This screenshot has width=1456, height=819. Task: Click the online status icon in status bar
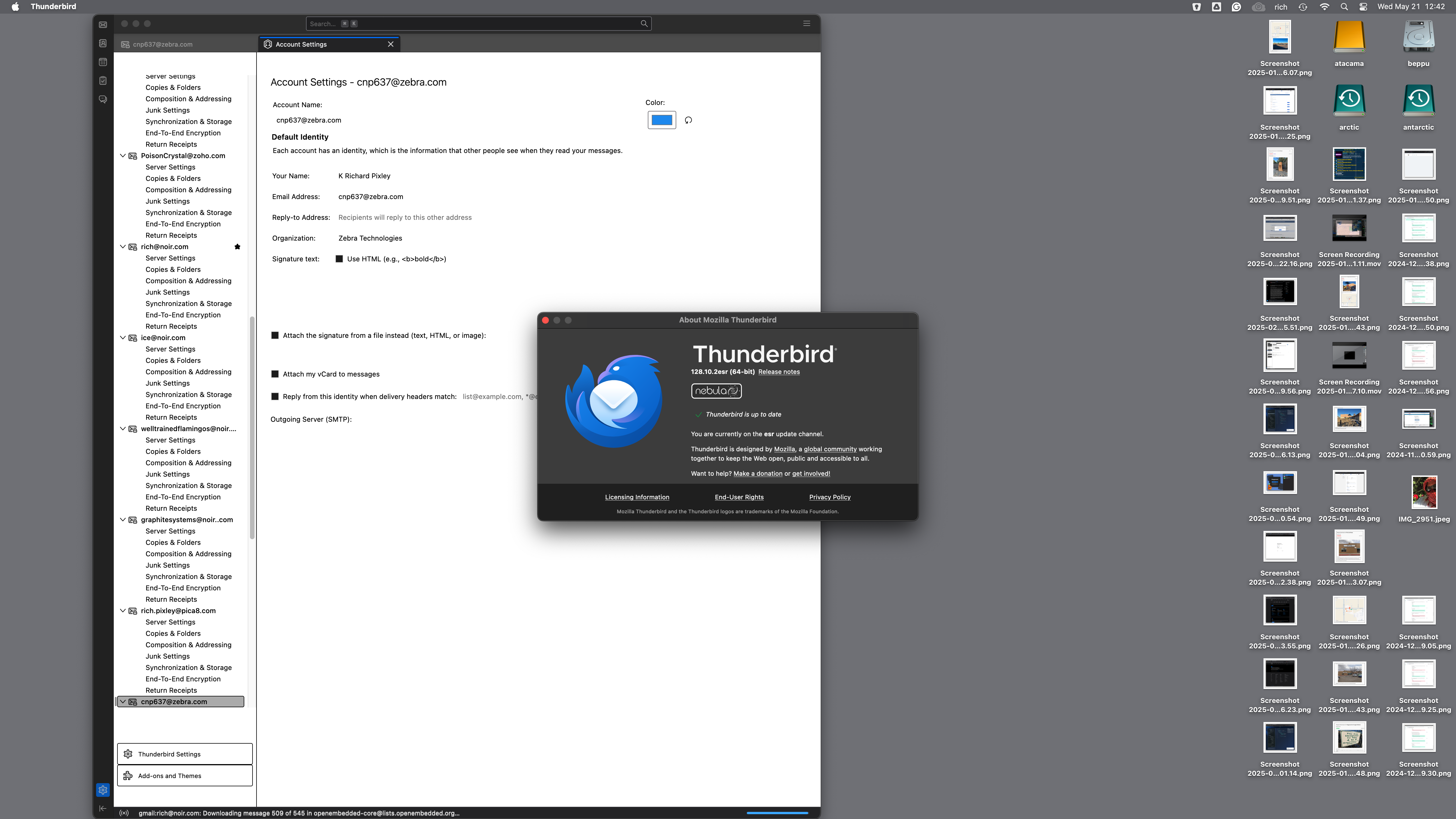point(124,813)
